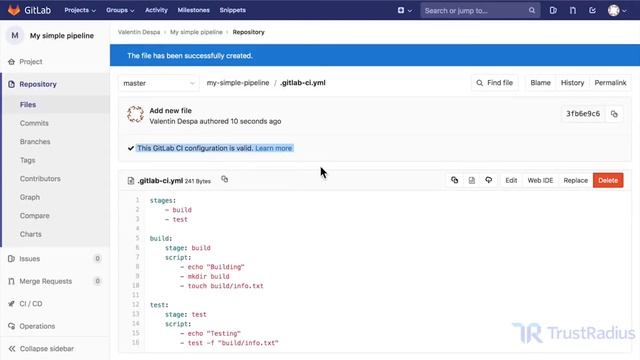The width and height of the screenshot is (640, 360).
Task: Click the Blame button
Action: pyautogui.click(x=540, y=83)
